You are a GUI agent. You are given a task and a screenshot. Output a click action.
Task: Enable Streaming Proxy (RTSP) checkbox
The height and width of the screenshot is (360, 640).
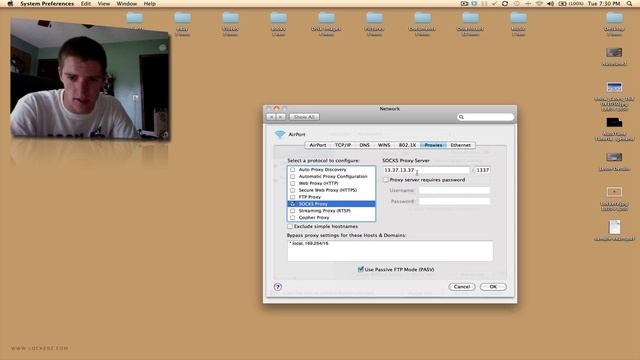pyautogui.click(x=292, y=211)
